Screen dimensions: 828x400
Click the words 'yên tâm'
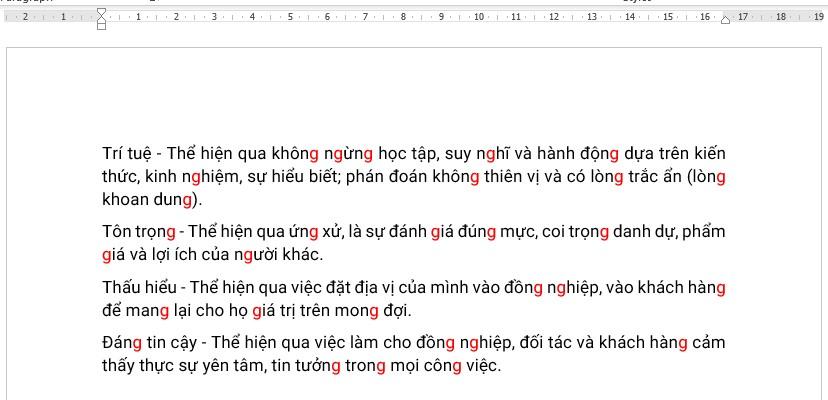233,367
